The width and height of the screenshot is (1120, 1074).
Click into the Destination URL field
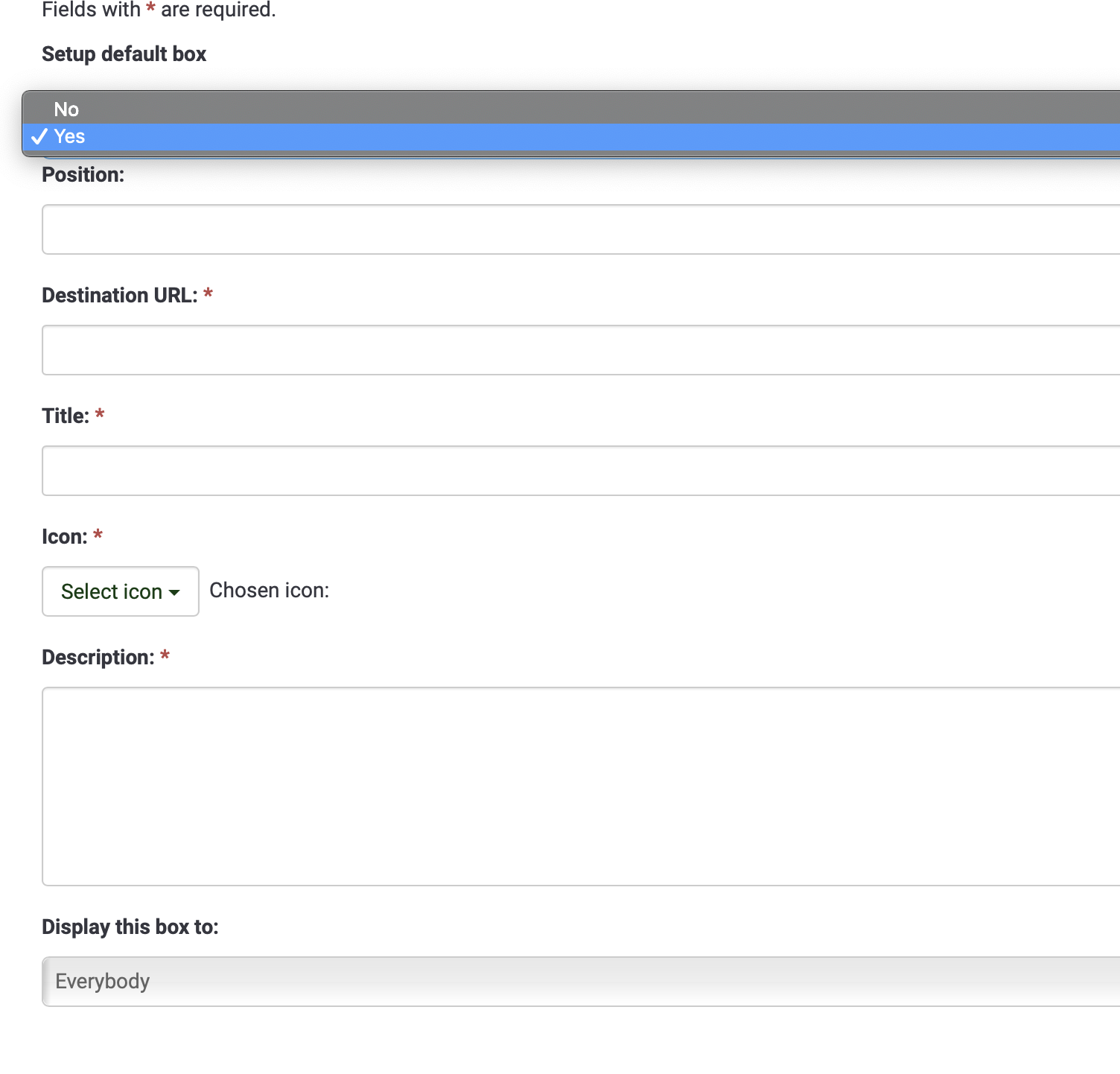coord(581,350)
